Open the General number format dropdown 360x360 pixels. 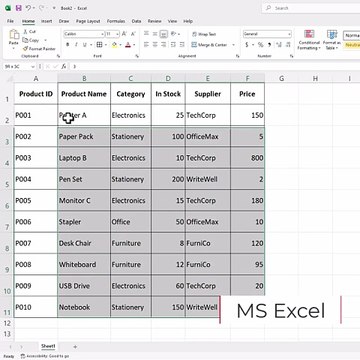289,34
